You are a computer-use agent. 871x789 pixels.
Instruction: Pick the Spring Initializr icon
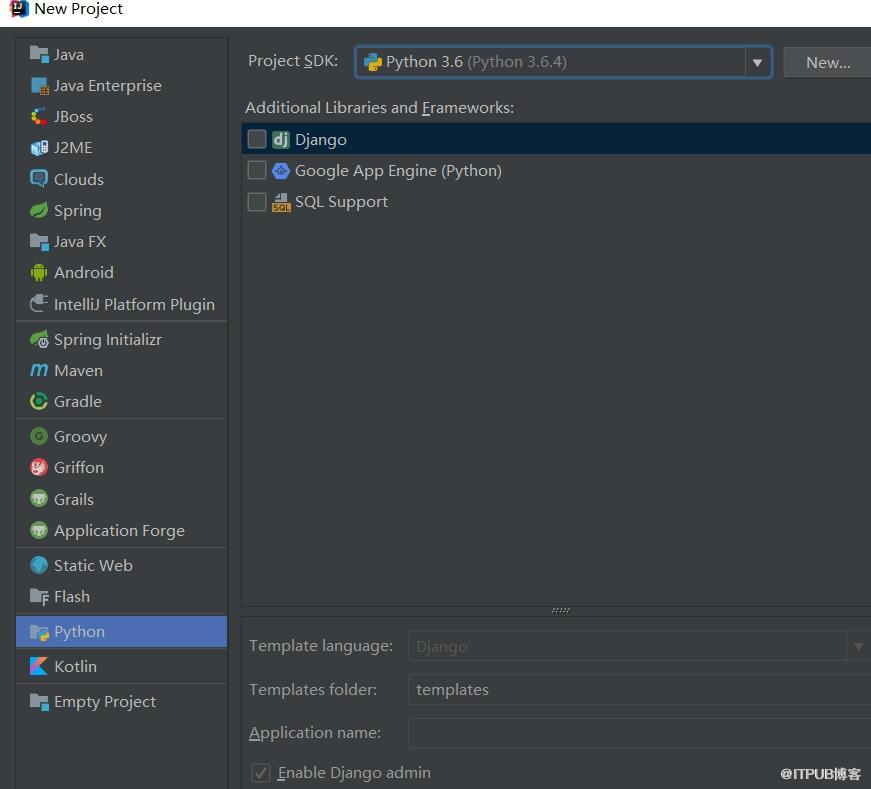click(x=39, y=339)
